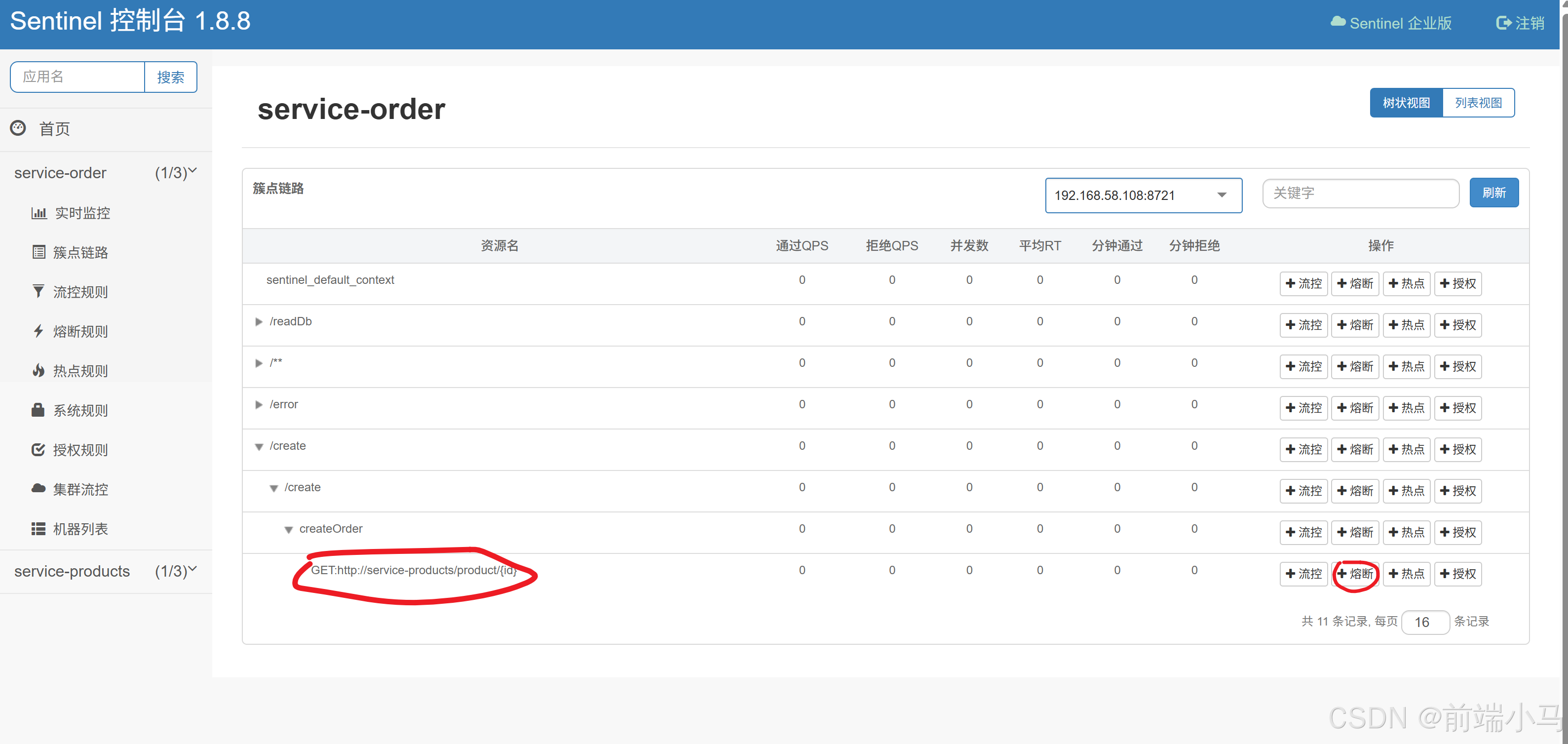The image size is (1568, 744).
Task: Click the 簇点链路 list icon
Action: pyautogui.click(x=39, y=252)
